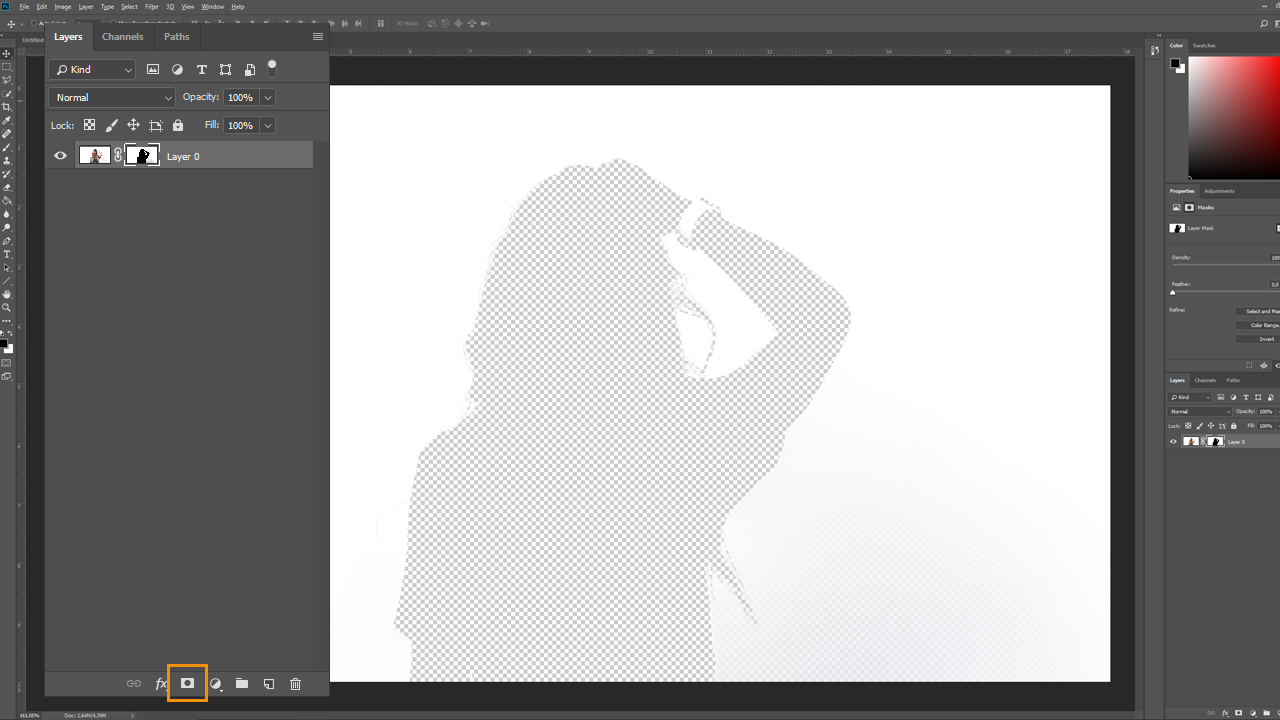Screen dimensions: 1280x720
Task: Toggle layer filtering switch on/off
Action: pos(271,68)
